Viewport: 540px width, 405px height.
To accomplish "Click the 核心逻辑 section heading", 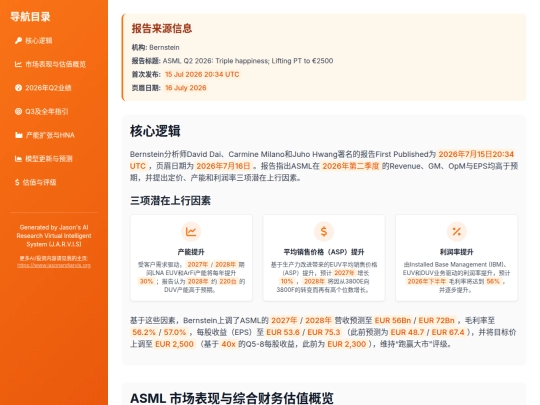I will (155, 131).
